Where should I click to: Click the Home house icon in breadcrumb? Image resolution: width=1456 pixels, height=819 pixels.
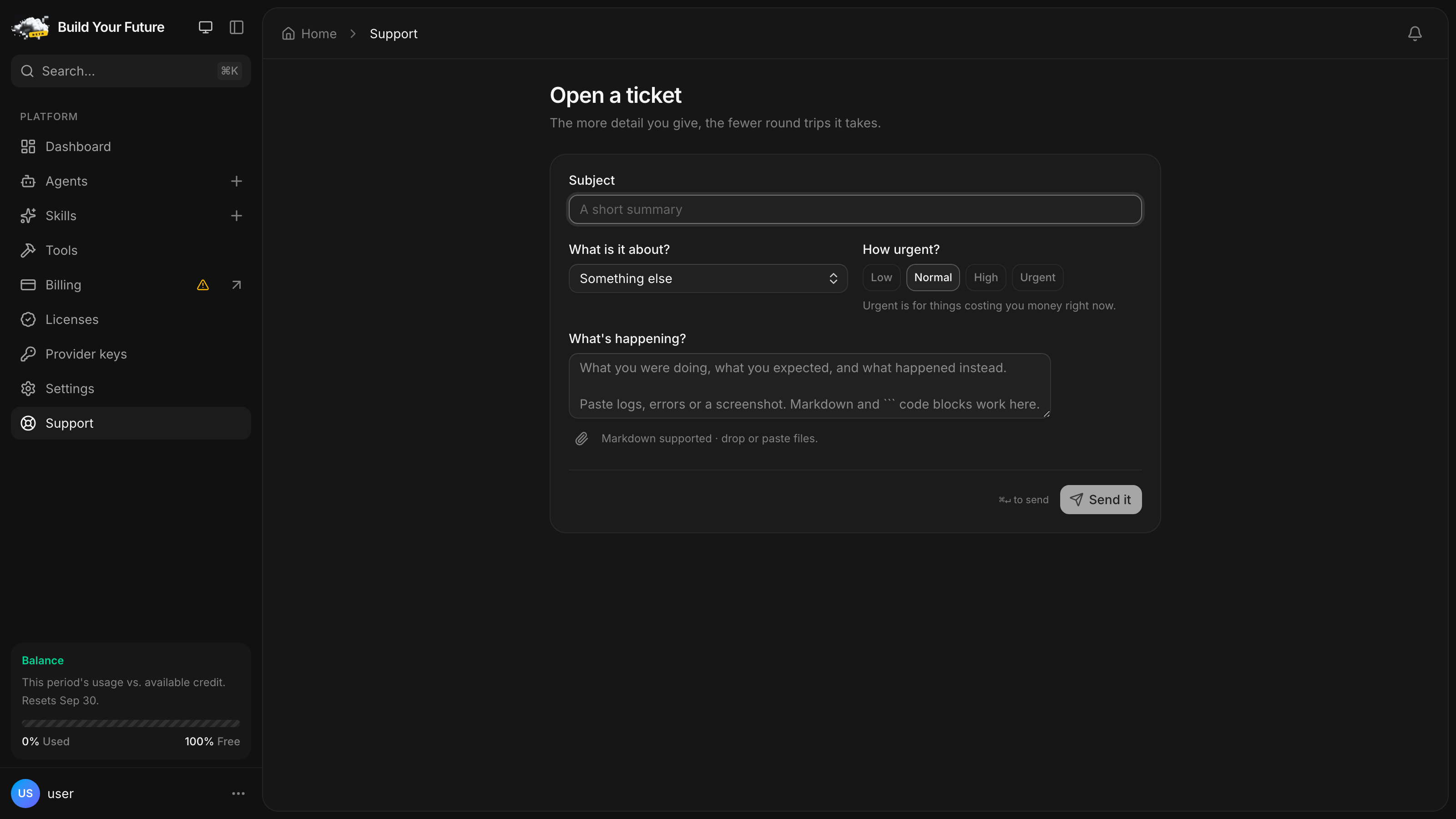288,34
